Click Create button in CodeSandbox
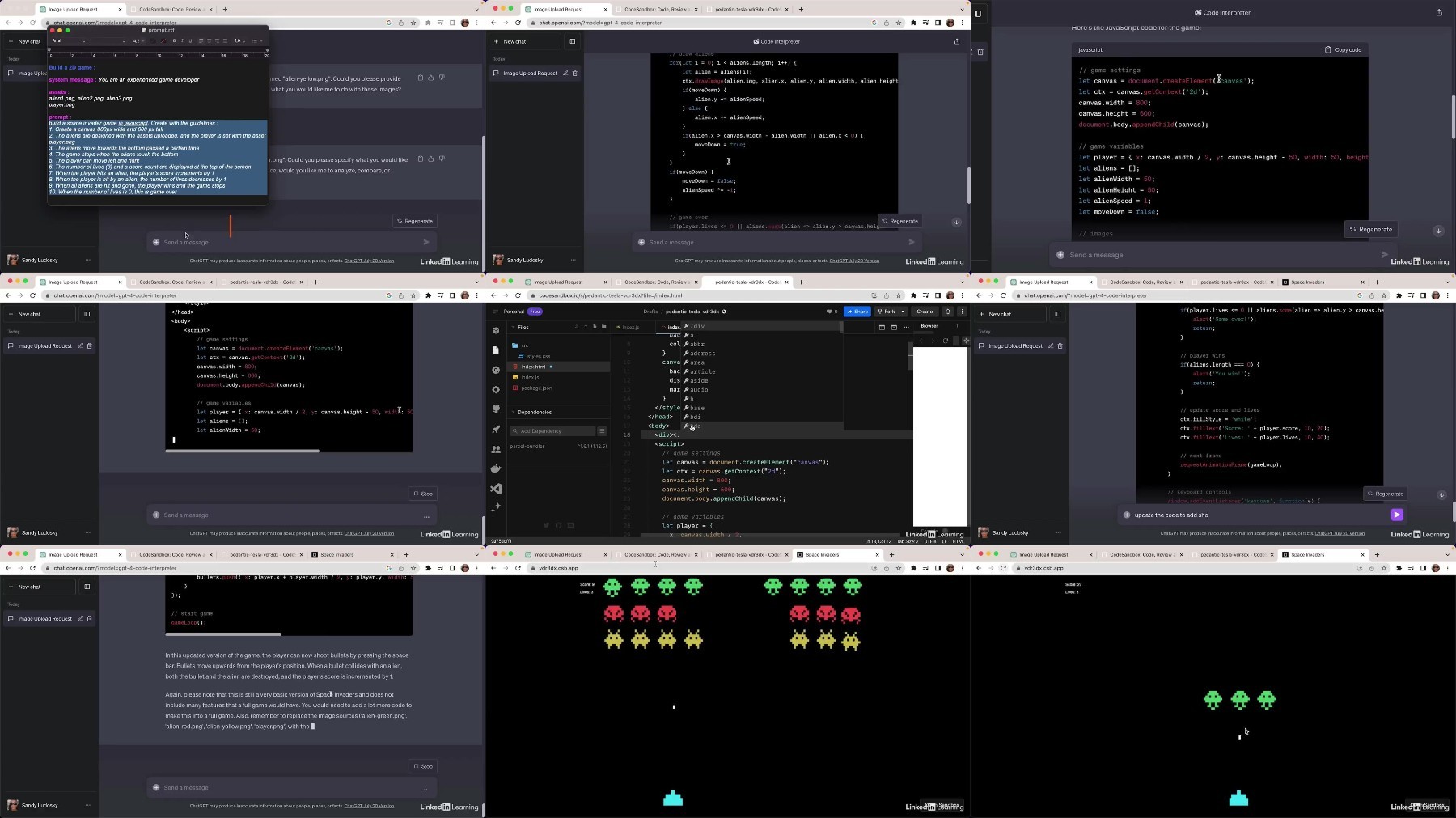The image size is (1456, 818). [925, 312]
